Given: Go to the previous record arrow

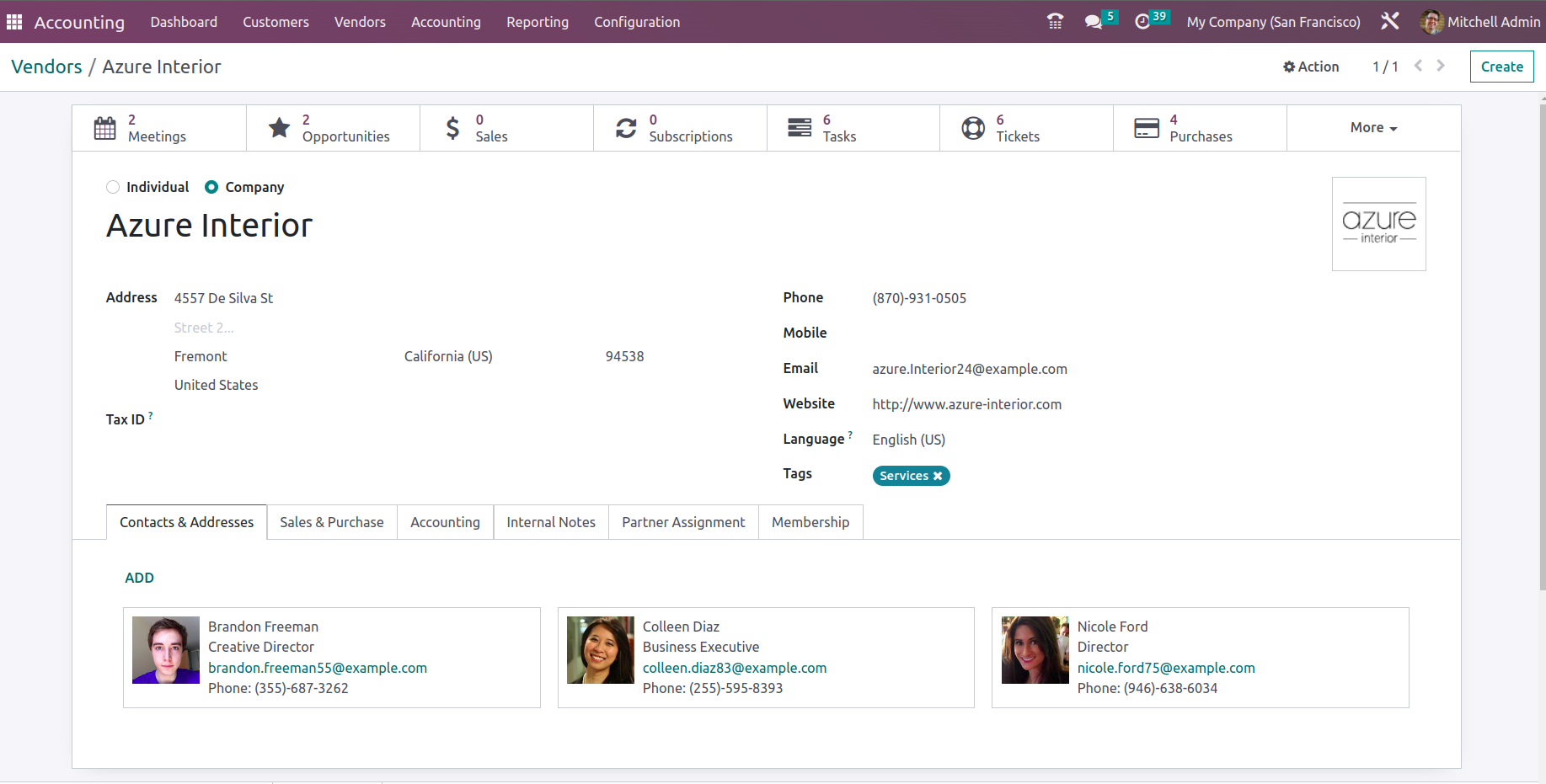Looking at the screenshot, I should pyautogui.click(x=1419, y=66).
